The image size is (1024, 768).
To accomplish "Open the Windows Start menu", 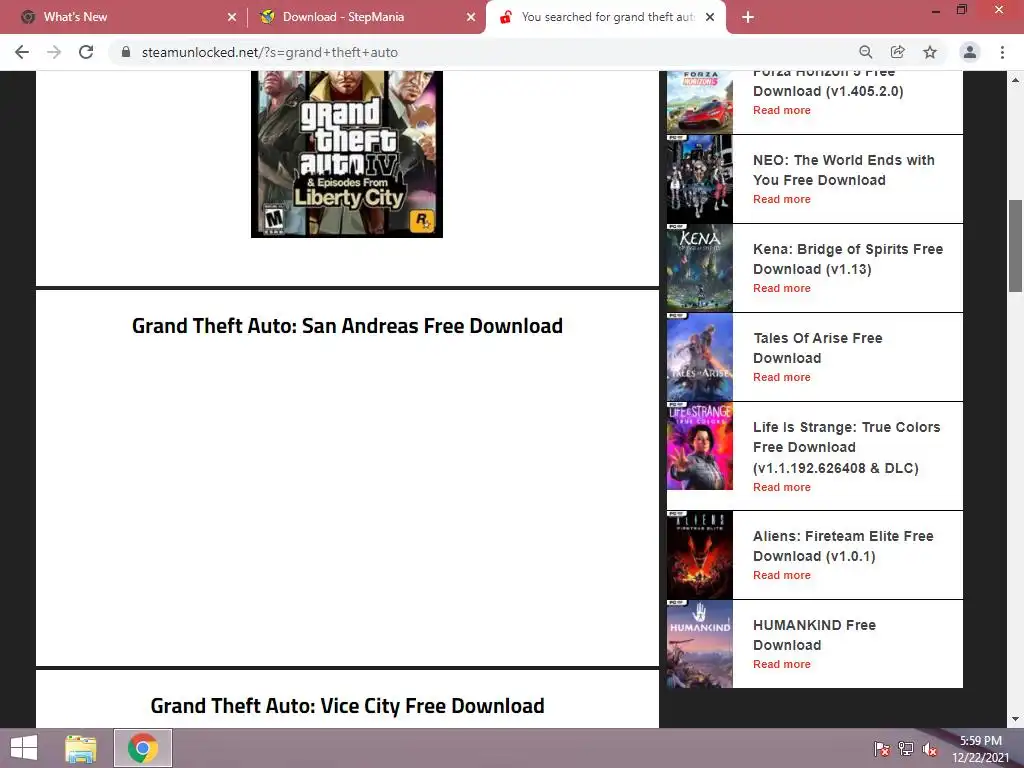I will pyautogui.click(x=24, y=748).
